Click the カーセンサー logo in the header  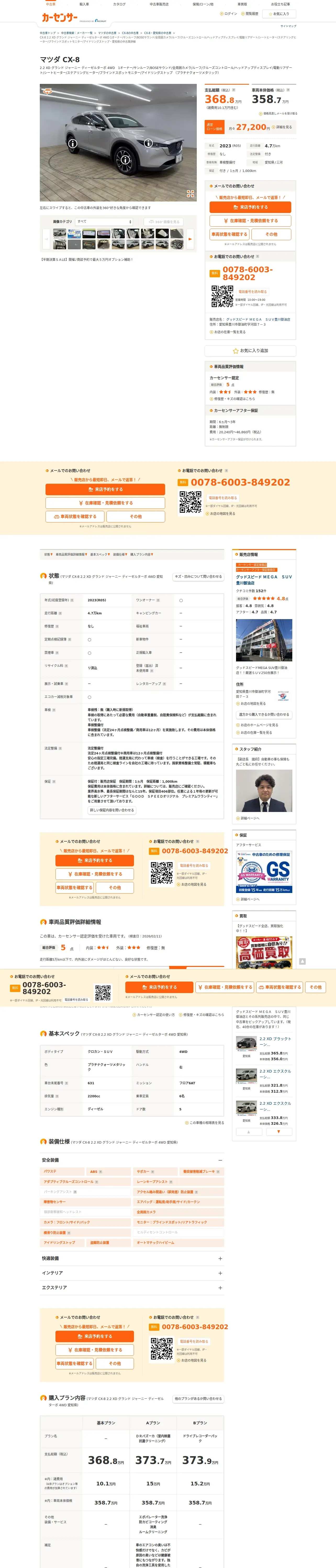click(59, 18)
